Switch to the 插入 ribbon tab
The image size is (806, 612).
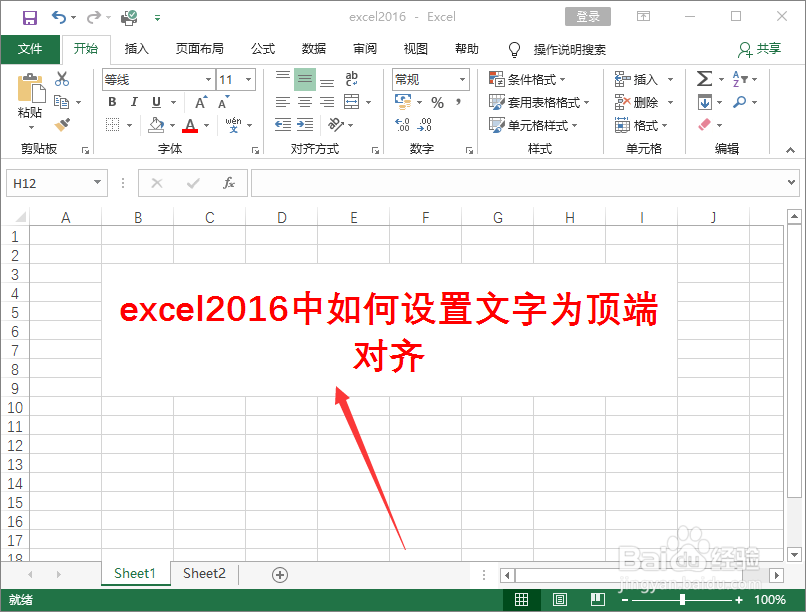coord(136,49)
